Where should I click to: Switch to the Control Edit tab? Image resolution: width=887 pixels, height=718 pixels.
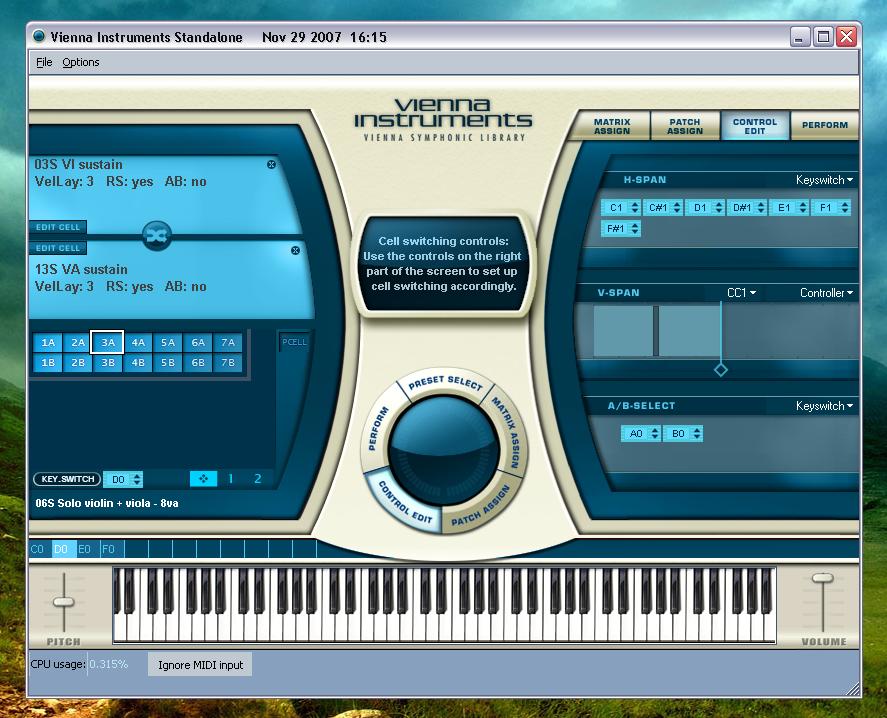(755, 126)
